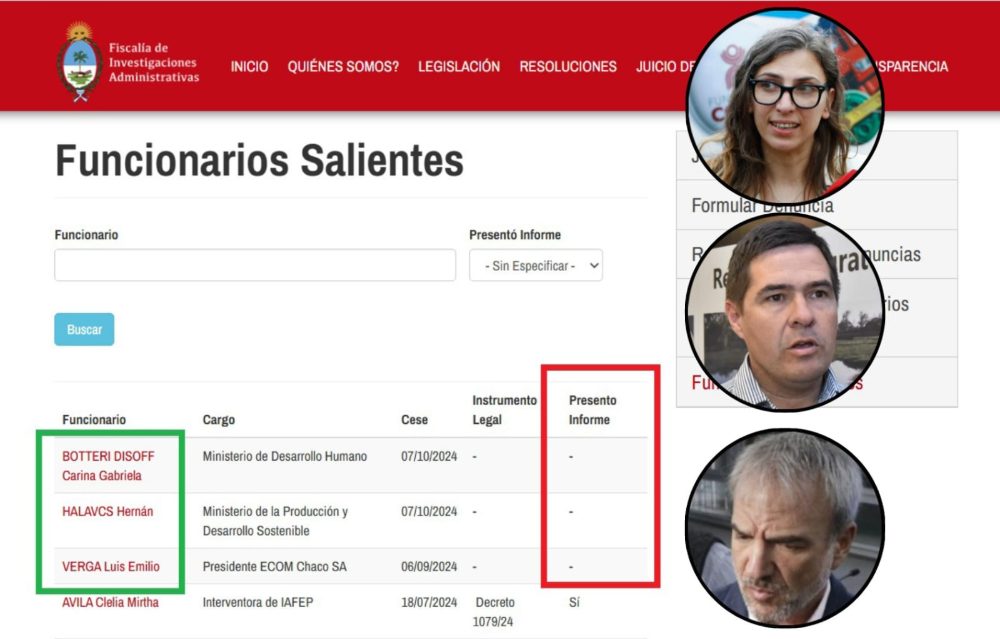Click the Cese column header

(x=415, y=420)
